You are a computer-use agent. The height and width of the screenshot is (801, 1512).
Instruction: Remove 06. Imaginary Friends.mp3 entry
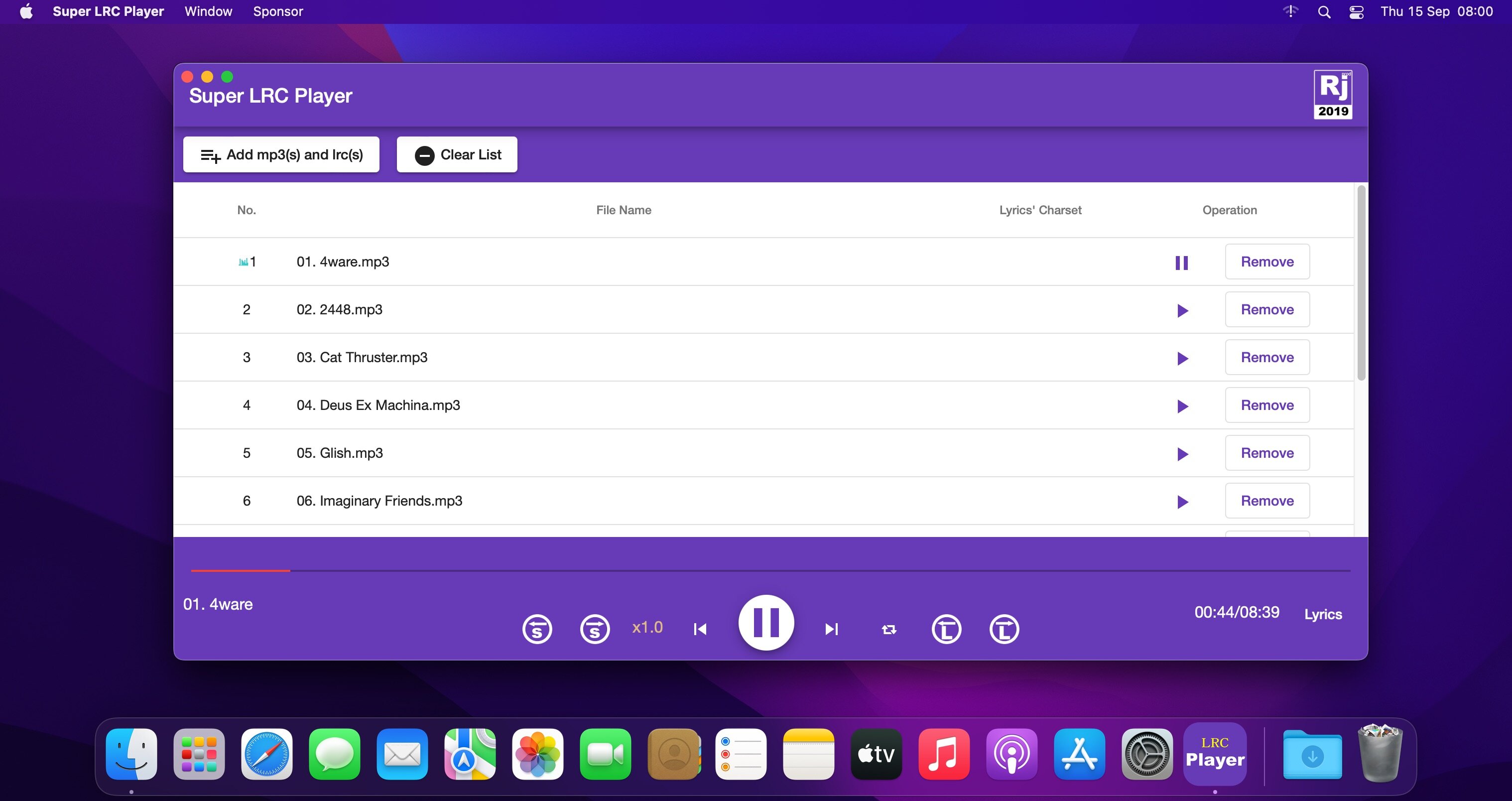1267,500
